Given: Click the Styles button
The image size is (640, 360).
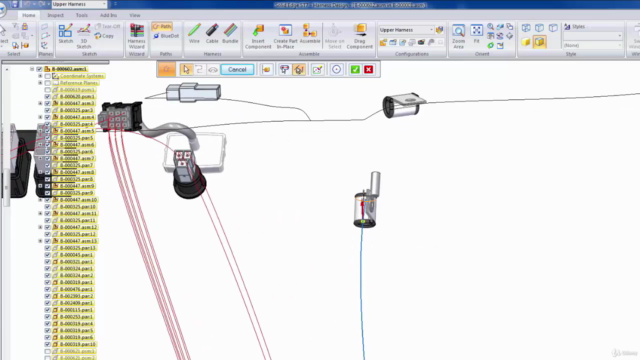Looking at the screenshot, I should click(574, 27).
